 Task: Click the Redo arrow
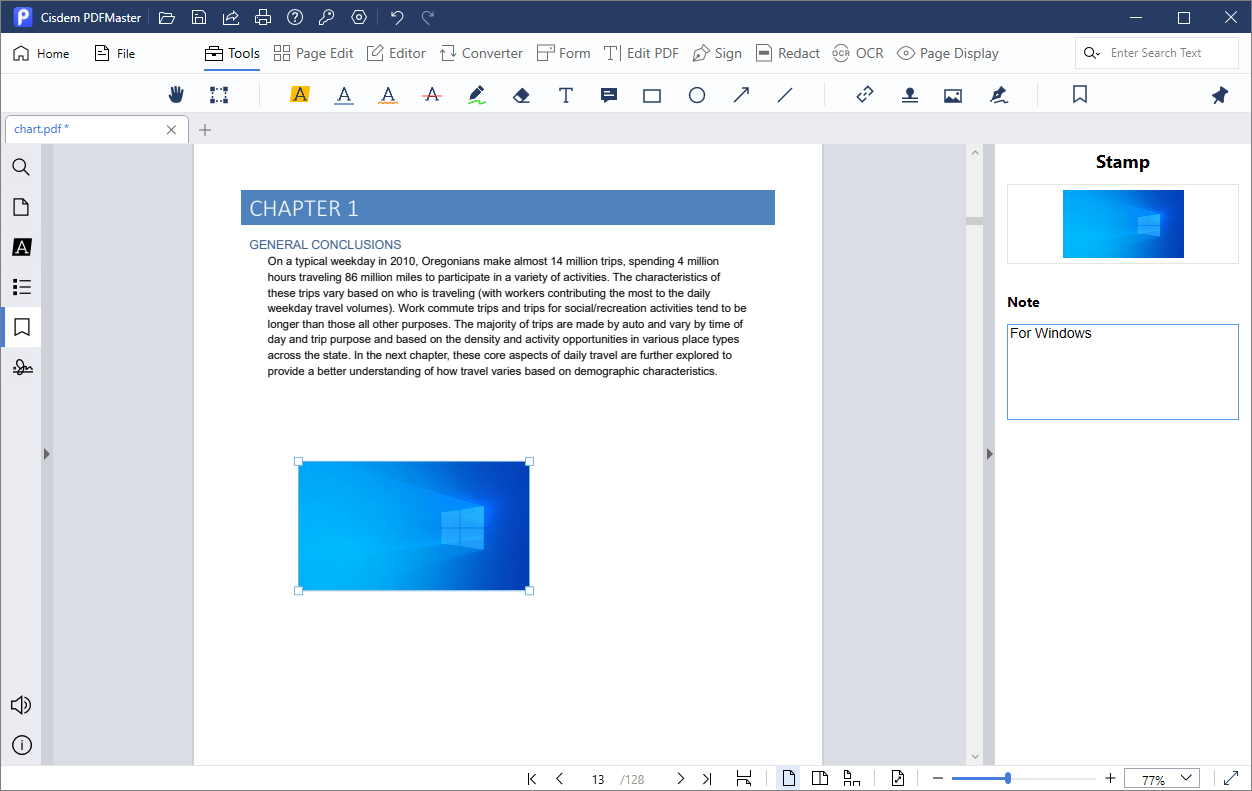click(428, 18)
